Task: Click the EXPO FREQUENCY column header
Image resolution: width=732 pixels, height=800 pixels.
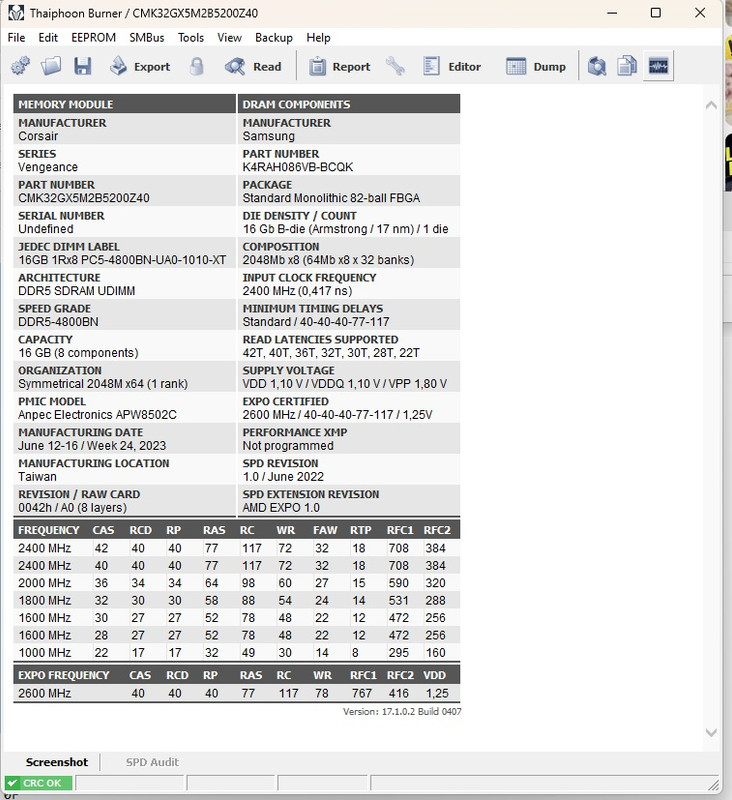Action: tap(64, 675)
